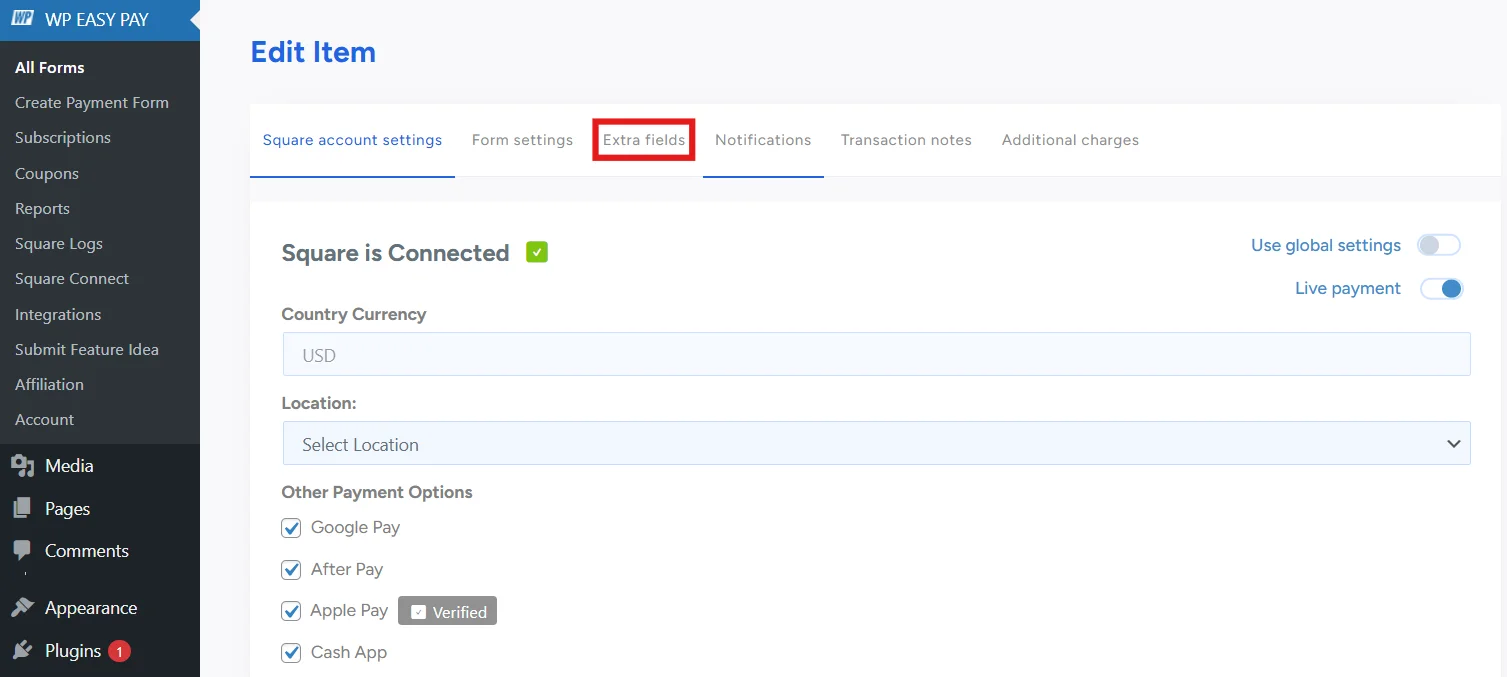Image resolution: width=1507 pixels, height=677 pixels.
Task: Open the Comments menu label
Action: coord(87,551)
